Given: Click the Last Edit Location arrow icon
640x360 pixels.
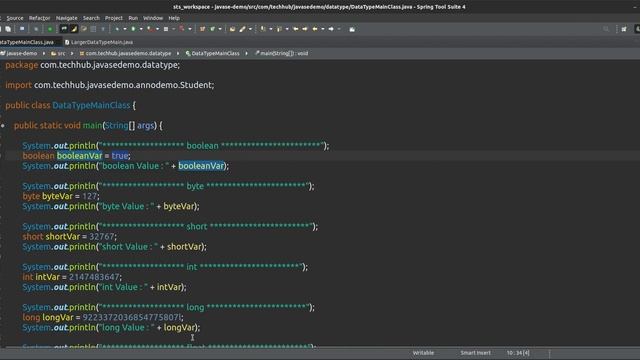Looking at the screenshot, I should point(296,29).
